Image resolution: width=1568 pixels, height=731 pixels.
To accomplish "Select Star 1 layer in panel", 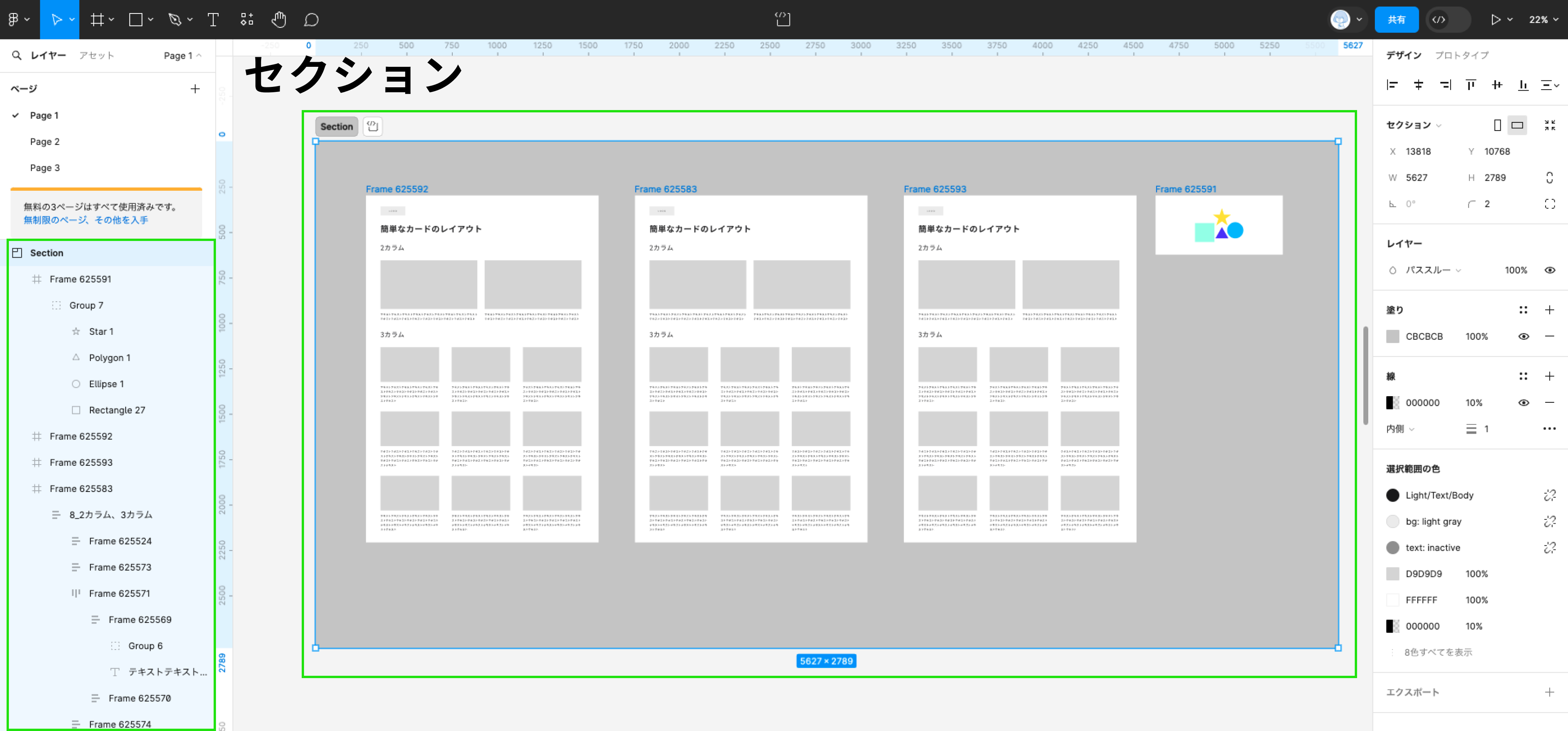I will coord(101,331).
